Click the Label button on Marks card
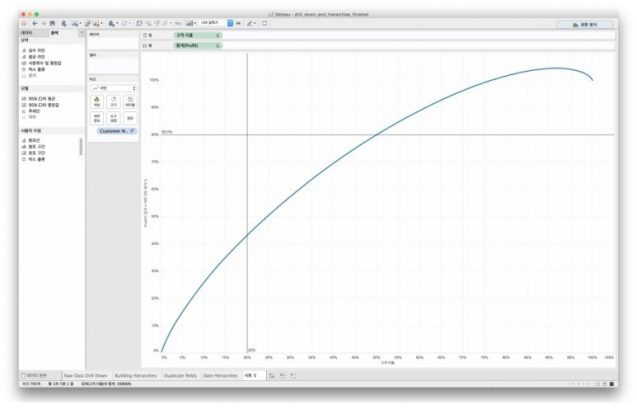The width and height of the screenshot is (637, 414). [x=130, y=101]
